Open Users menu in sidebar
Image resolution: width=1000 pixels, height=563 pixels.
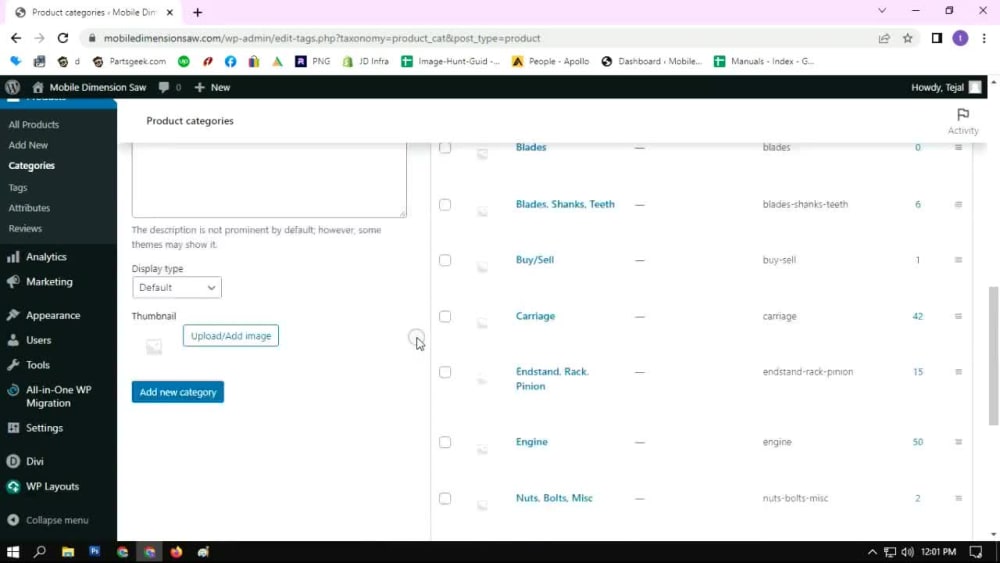[38, 340]
